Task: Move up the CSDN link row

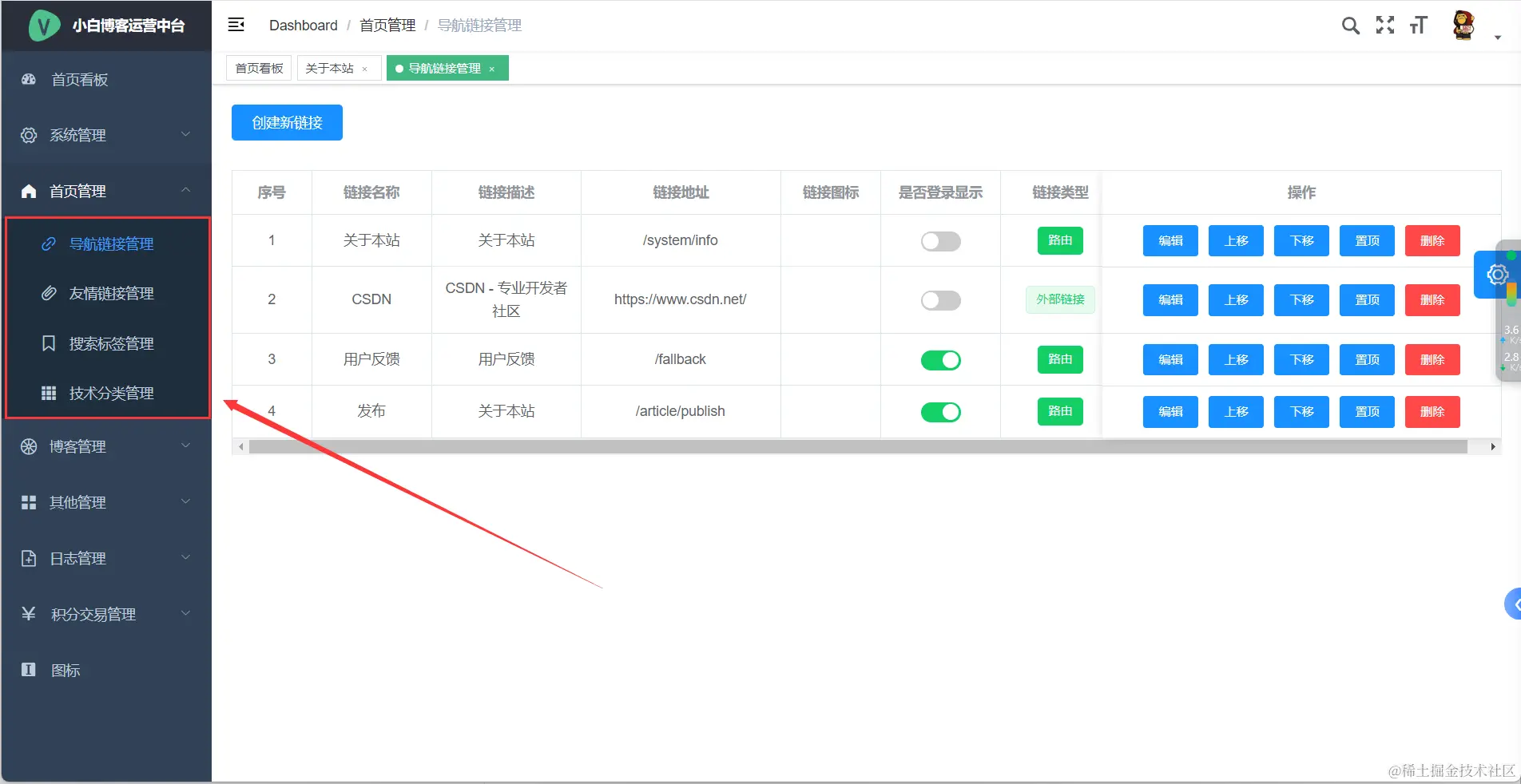Action: click(1236, 299)
